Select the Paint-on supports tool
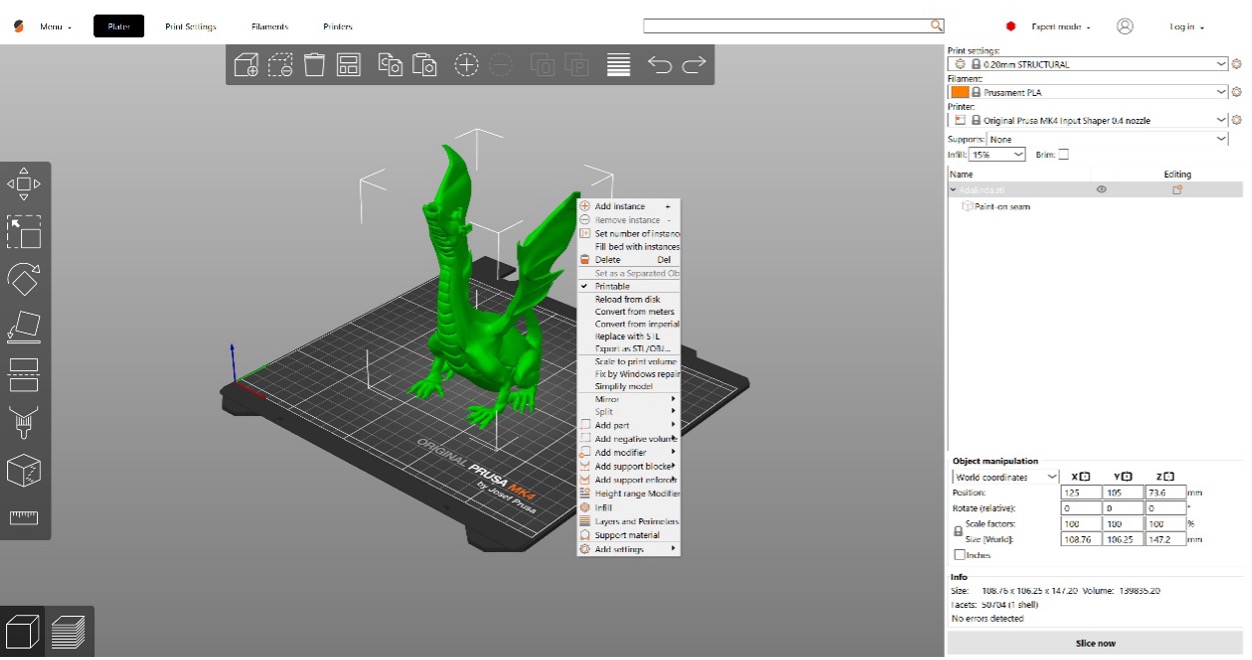 tap(24, 422)
